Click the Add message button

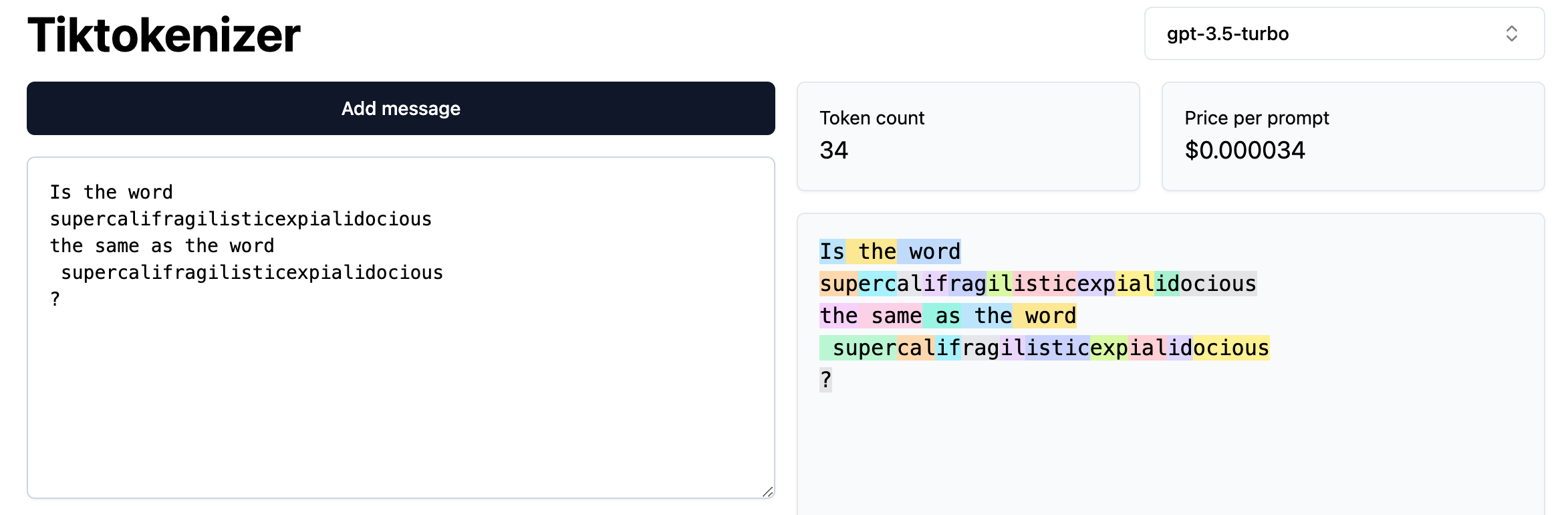(x=401, y=108)
